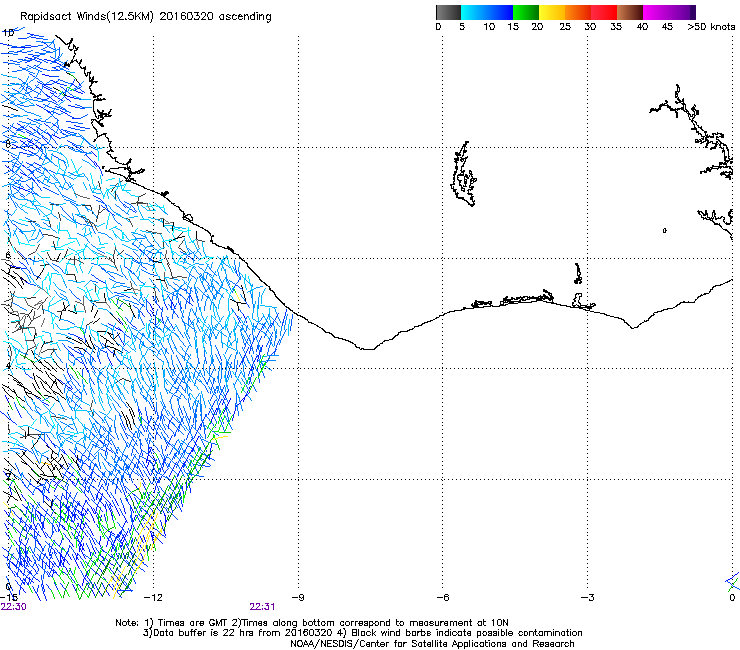Click the '25' label under the color scale
This screenshot has width=740, height=650.
click(x=565, y=27)
